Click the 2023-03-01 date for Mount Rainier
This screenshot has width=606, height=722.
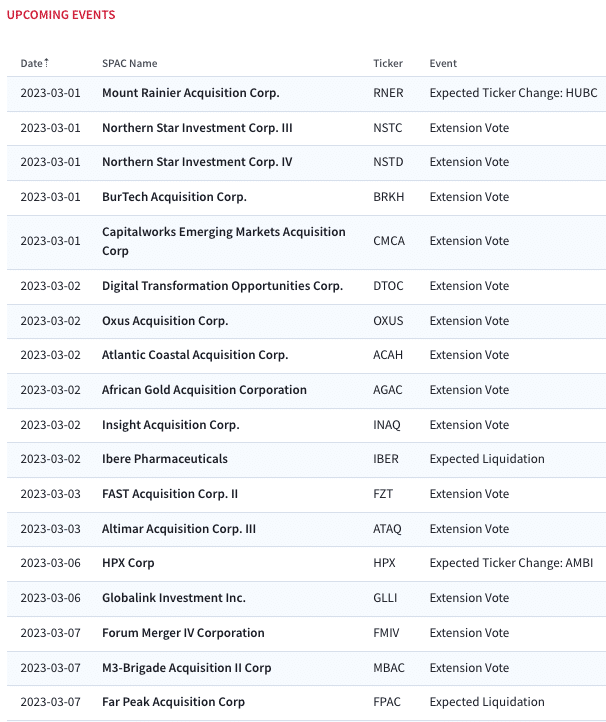point(50,93)
